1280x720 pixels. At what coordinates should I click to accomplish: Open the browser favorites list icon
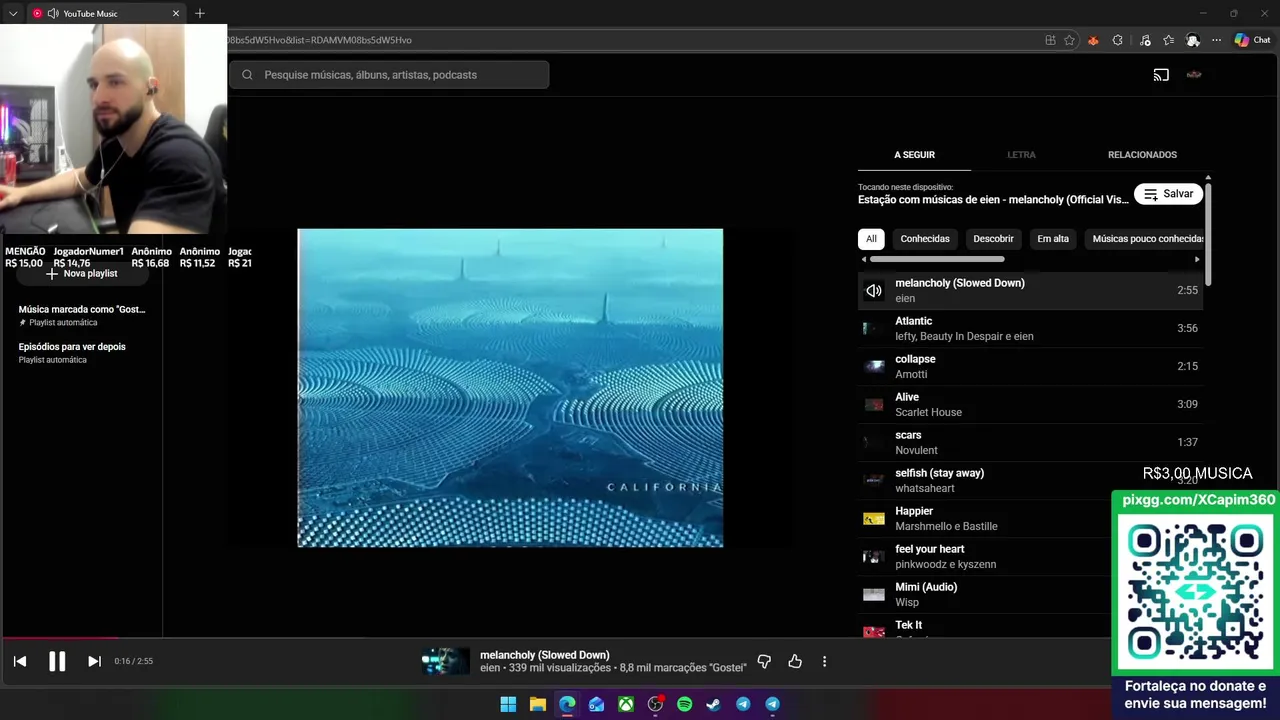point(1168,40)
